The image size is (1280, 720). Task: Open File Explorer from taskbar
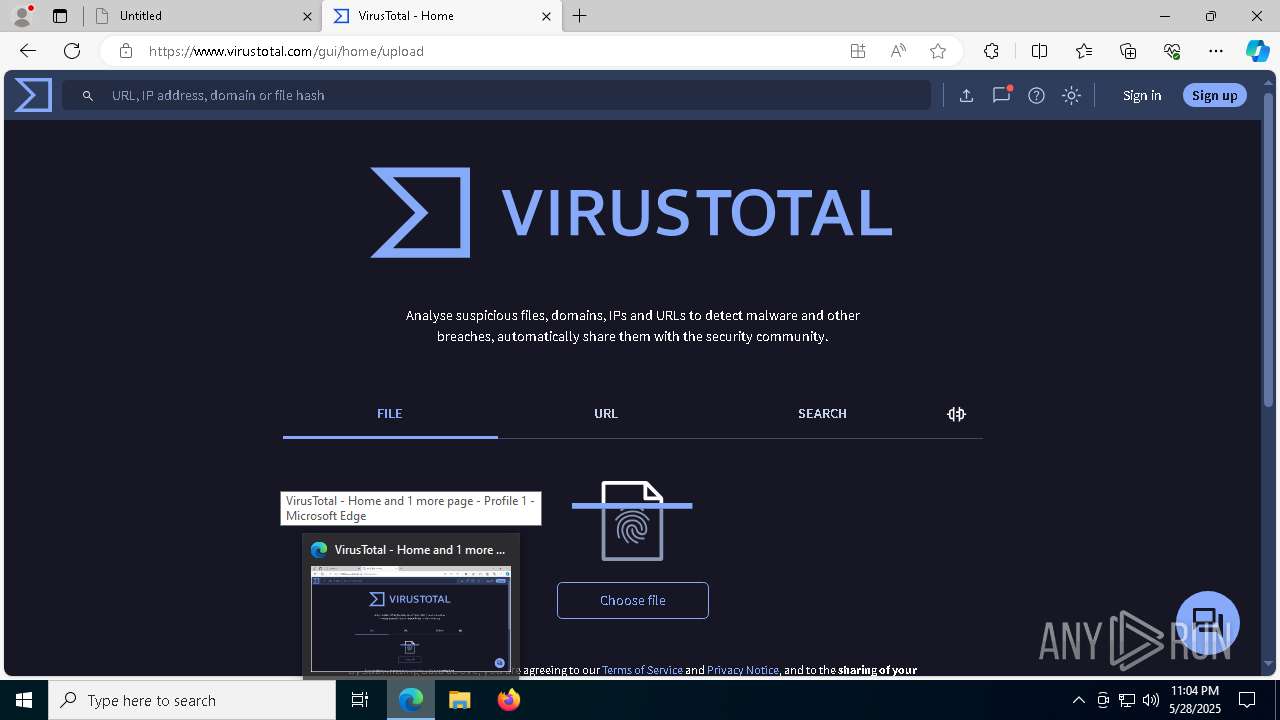click(459, 700)
